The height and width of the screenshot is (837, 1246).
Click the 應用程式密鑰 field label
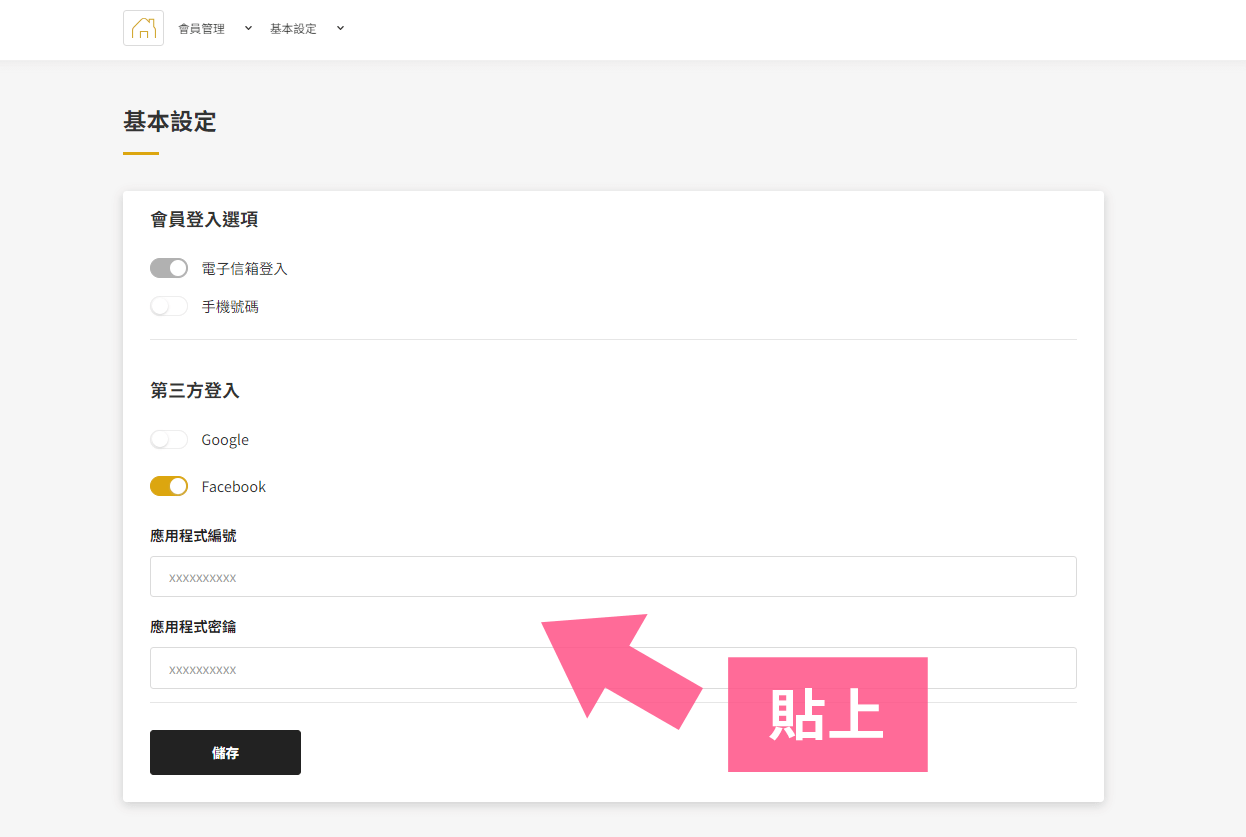[x=193, y=626]
